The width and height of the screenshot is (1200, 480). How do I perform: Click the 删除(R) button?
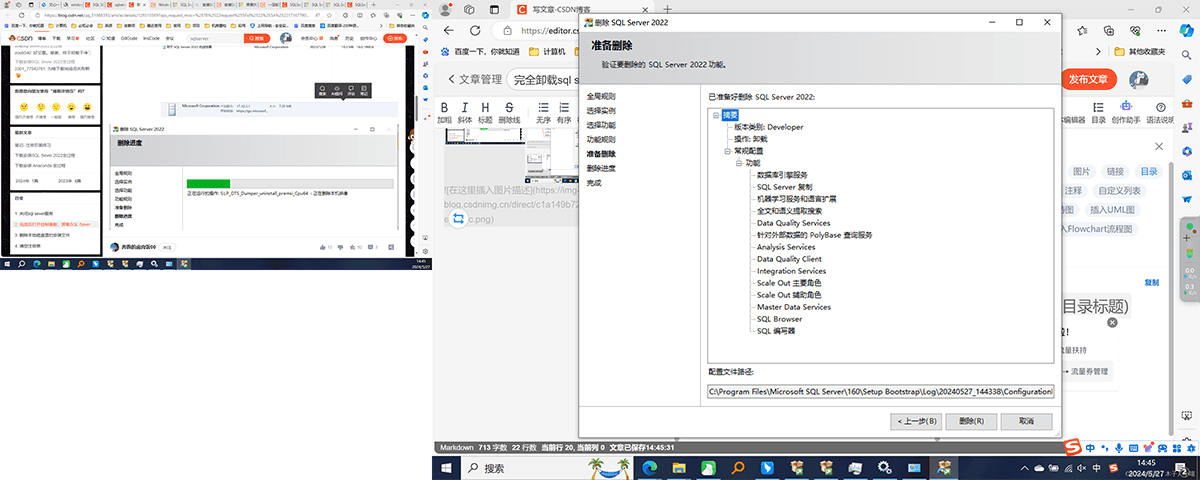click(972, 421)
